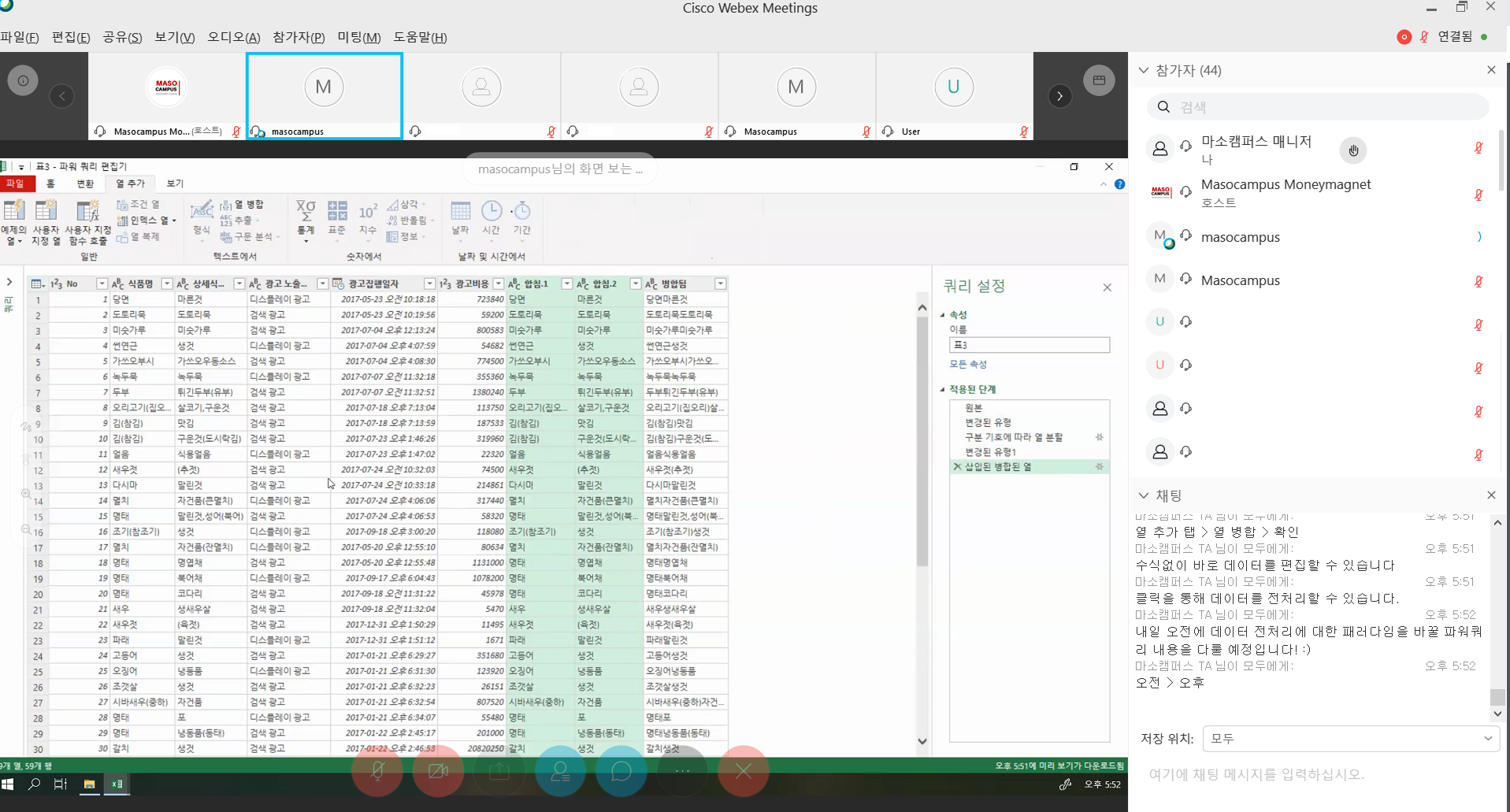
Task: Toggle the chat panel bubble button
Action: coord(621,771)
